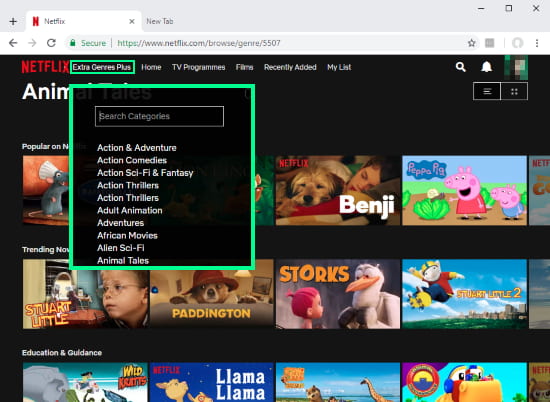Click the Chrome user account icon

517,43
